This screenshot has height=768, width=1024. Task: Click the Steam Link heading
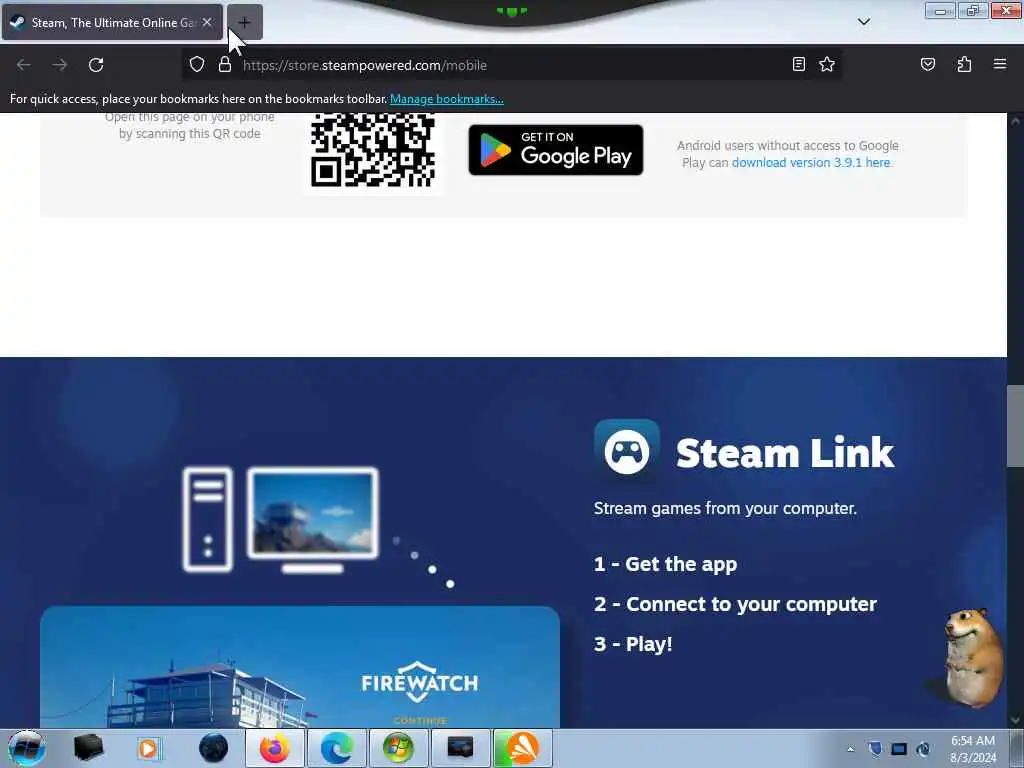[785, 453]
